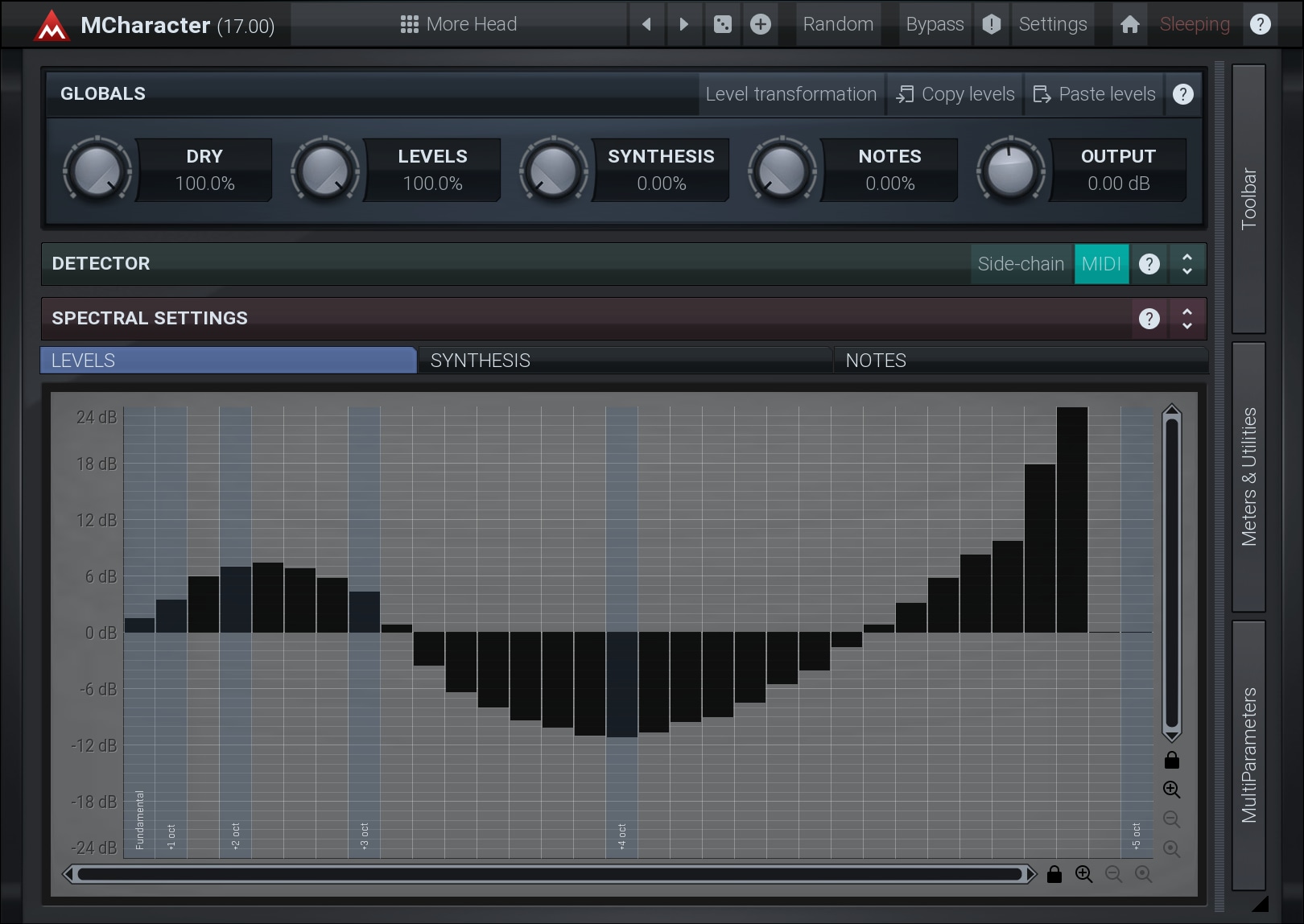This screenshot has height=924, width=1304.
Task: Click the dice randomize preset icon
Action: pyautogui.click(x=722, y=24)
